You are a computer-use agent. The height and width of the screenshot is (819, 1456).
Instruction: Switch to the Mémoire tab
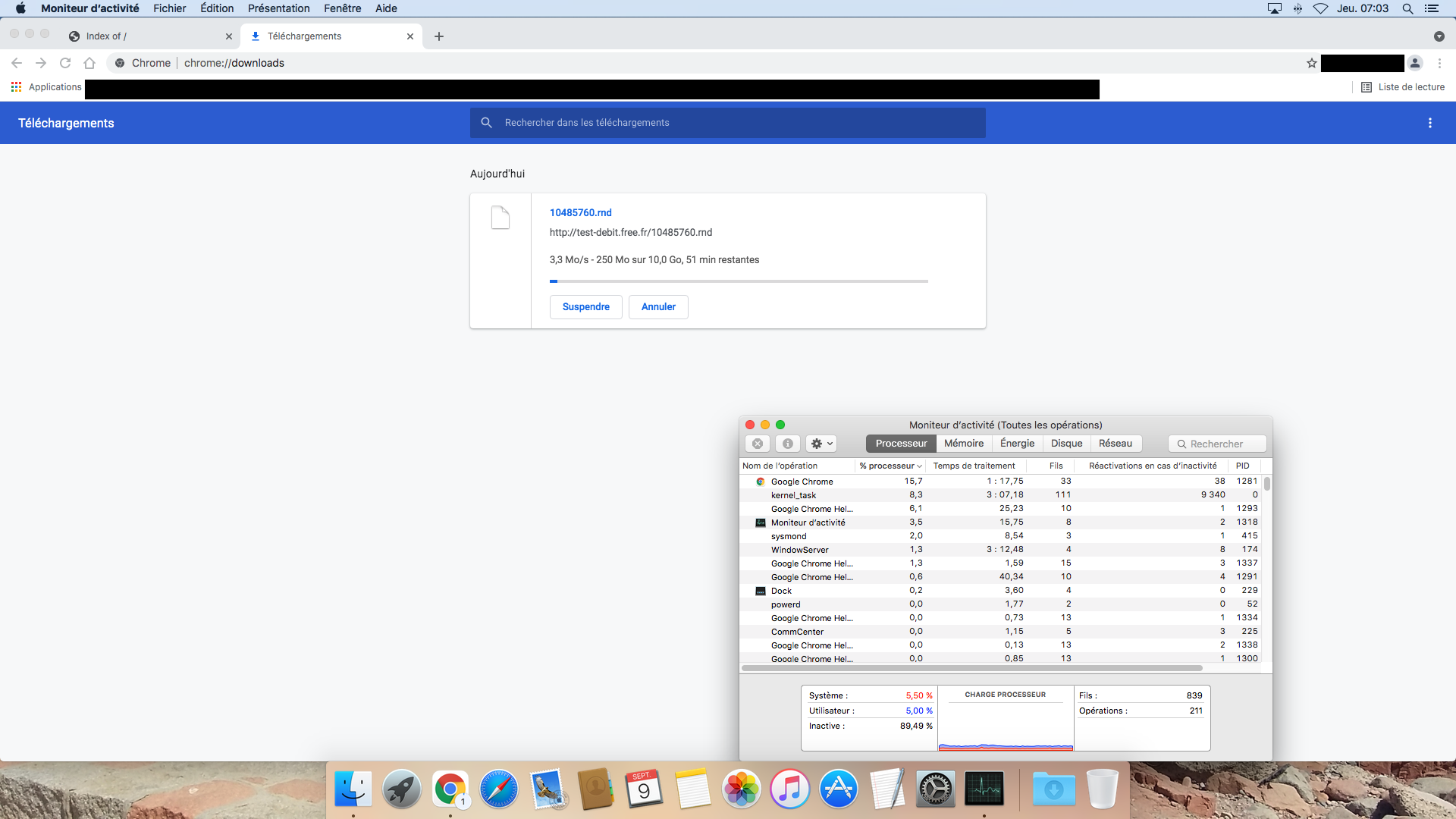tap(963, 444)
